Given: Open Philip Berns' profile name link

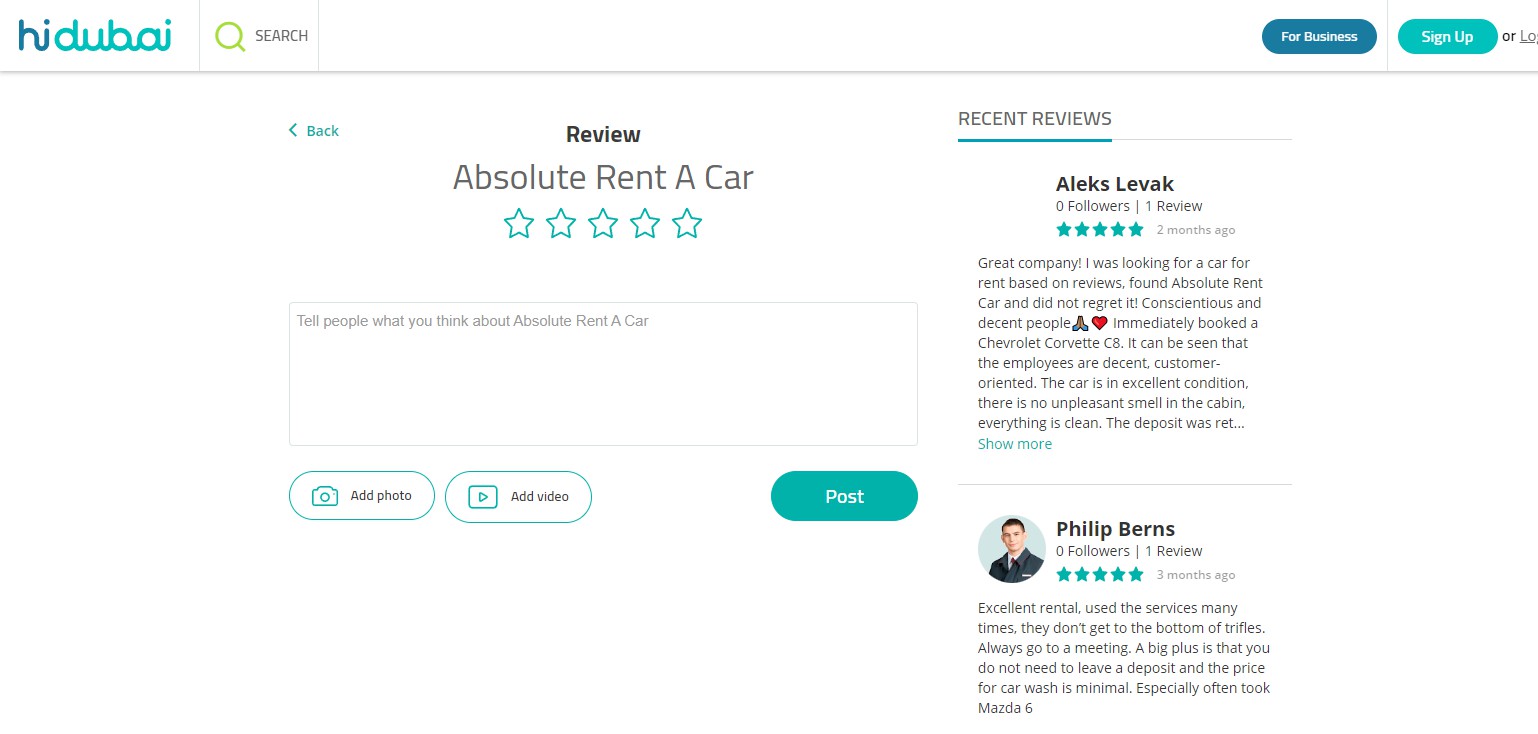Looking at the screenshot, I should tap(1115, 529).
